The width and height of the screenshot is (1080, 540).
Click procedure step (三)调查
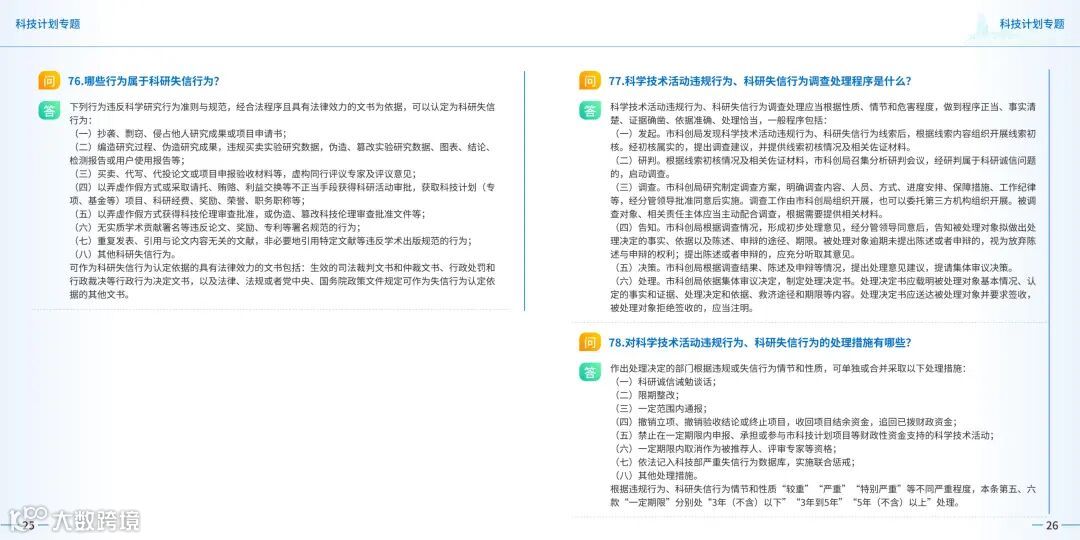pos(823,200)
